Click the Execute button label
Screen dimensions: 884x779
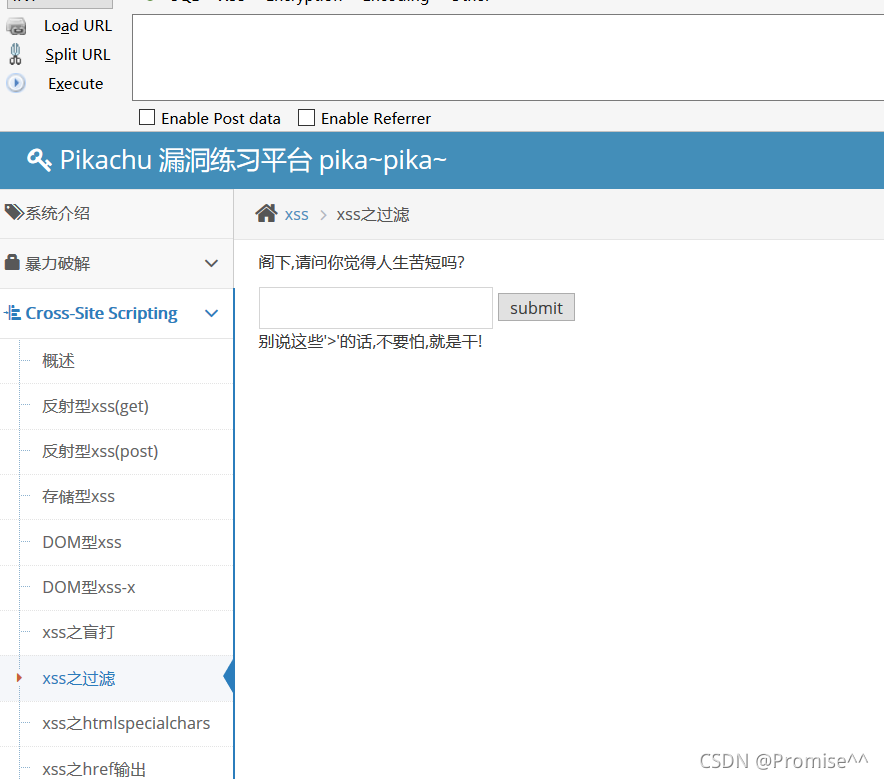point(76,83)
